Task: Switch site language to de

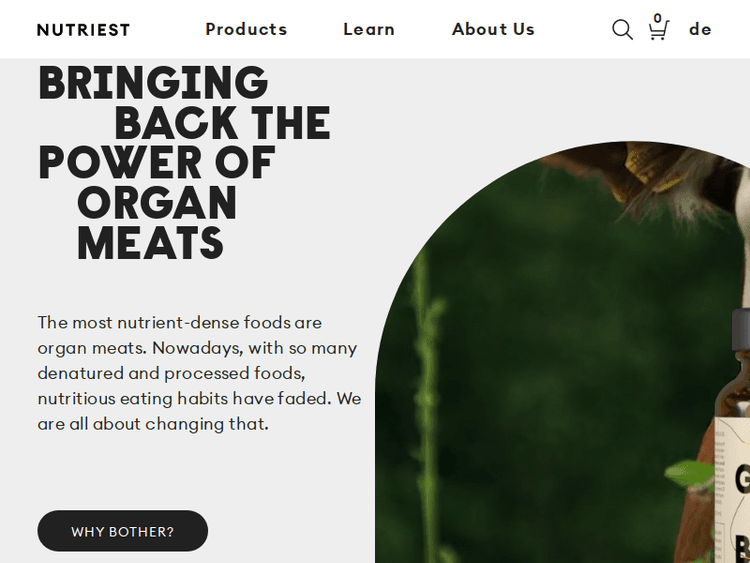Action: click(x=700, y=29)
